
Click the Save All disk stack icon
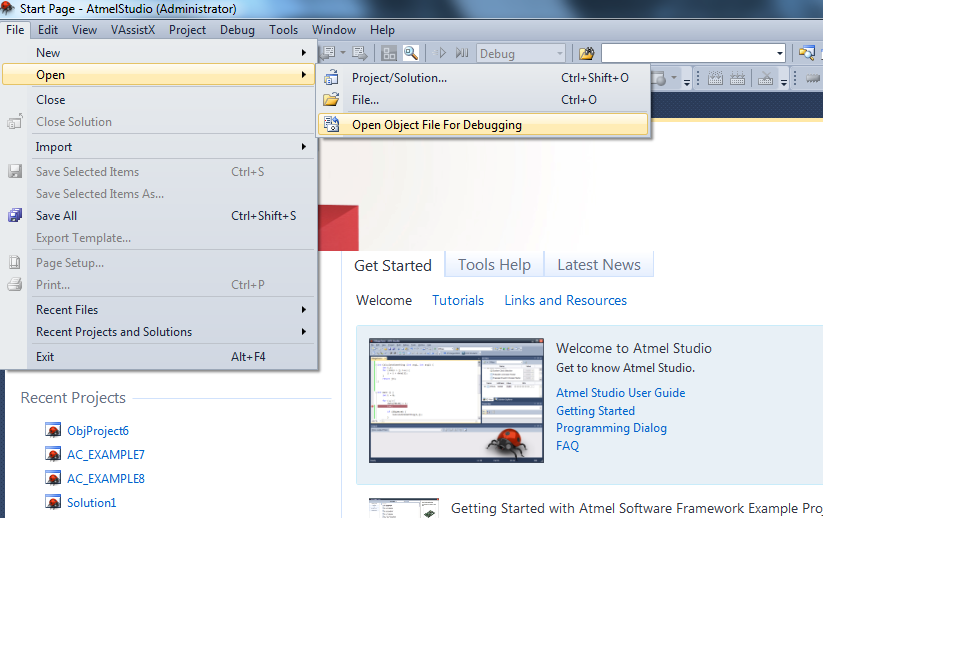coord(15,216)
